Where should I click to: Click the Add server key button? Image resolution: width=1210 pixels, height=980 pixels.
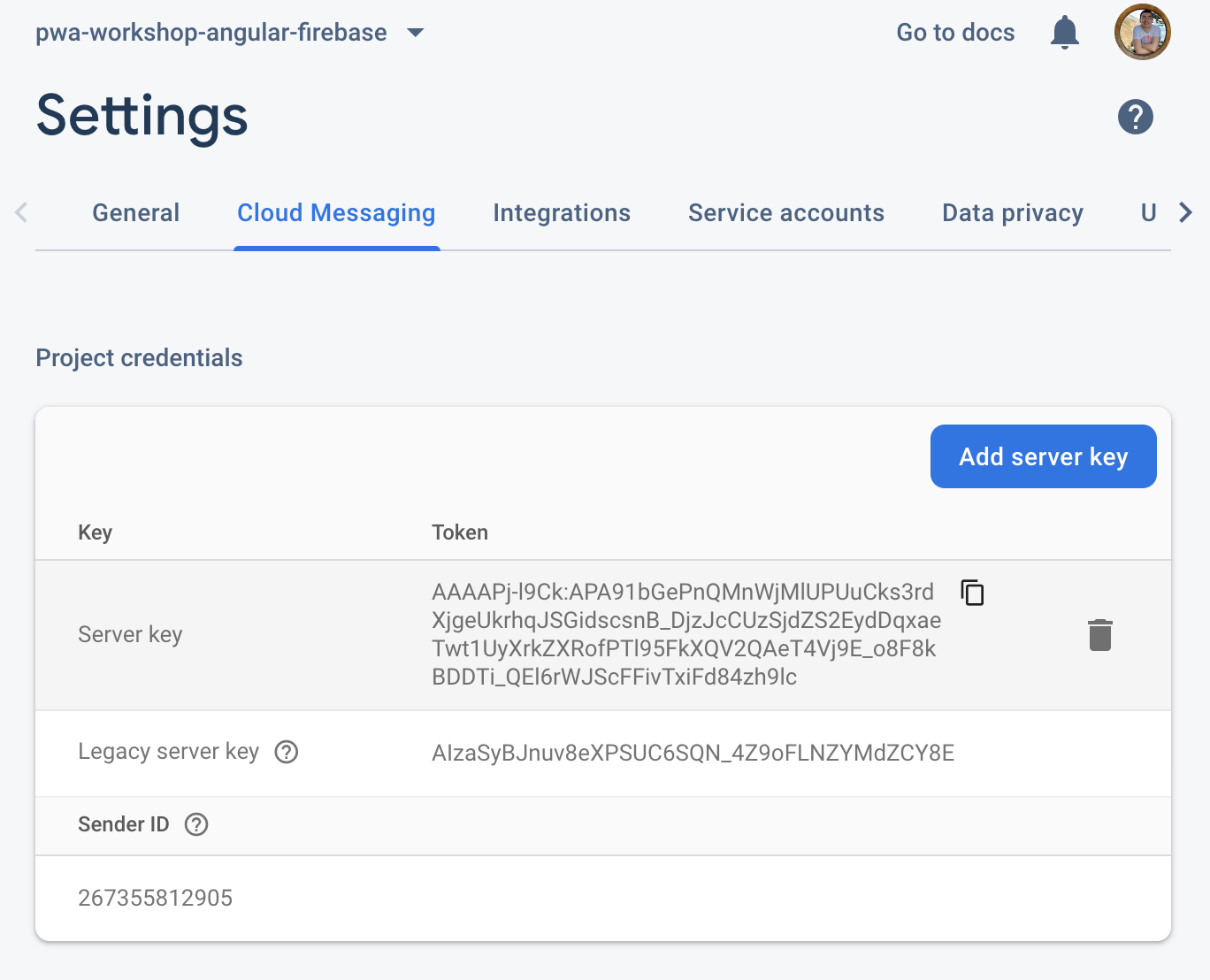pyautogui.click(x=1044, y=456)
